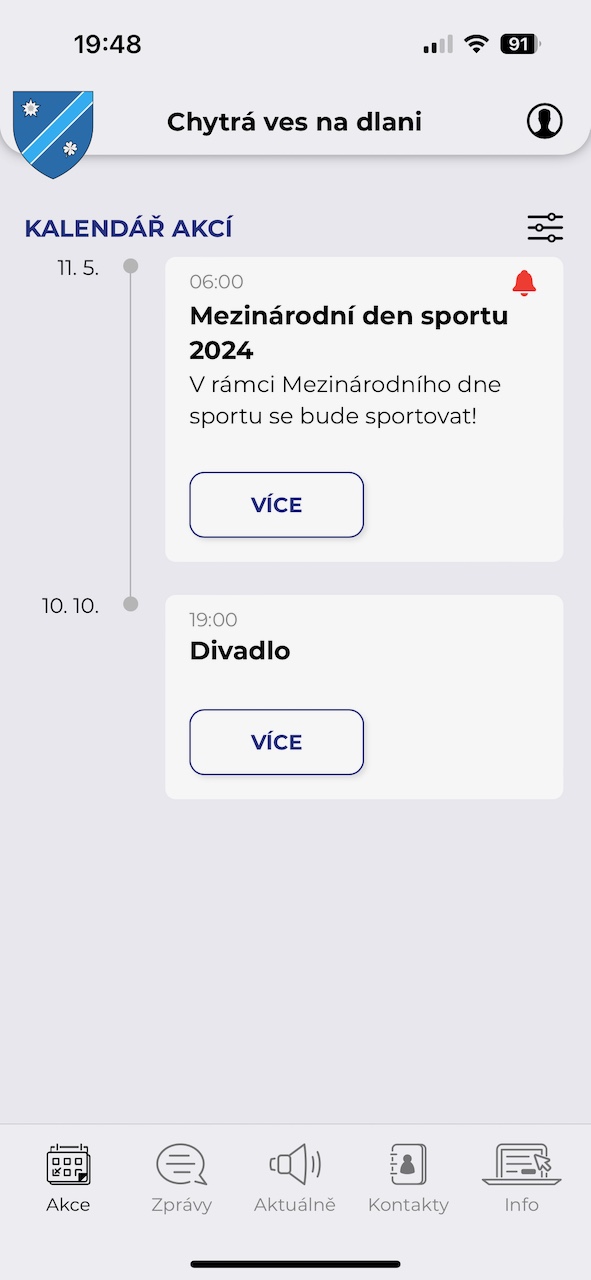This screenshot has width=591, height=1280.
Task: Open the Zprávy speech bubble icon
Action: point(181,1165)
